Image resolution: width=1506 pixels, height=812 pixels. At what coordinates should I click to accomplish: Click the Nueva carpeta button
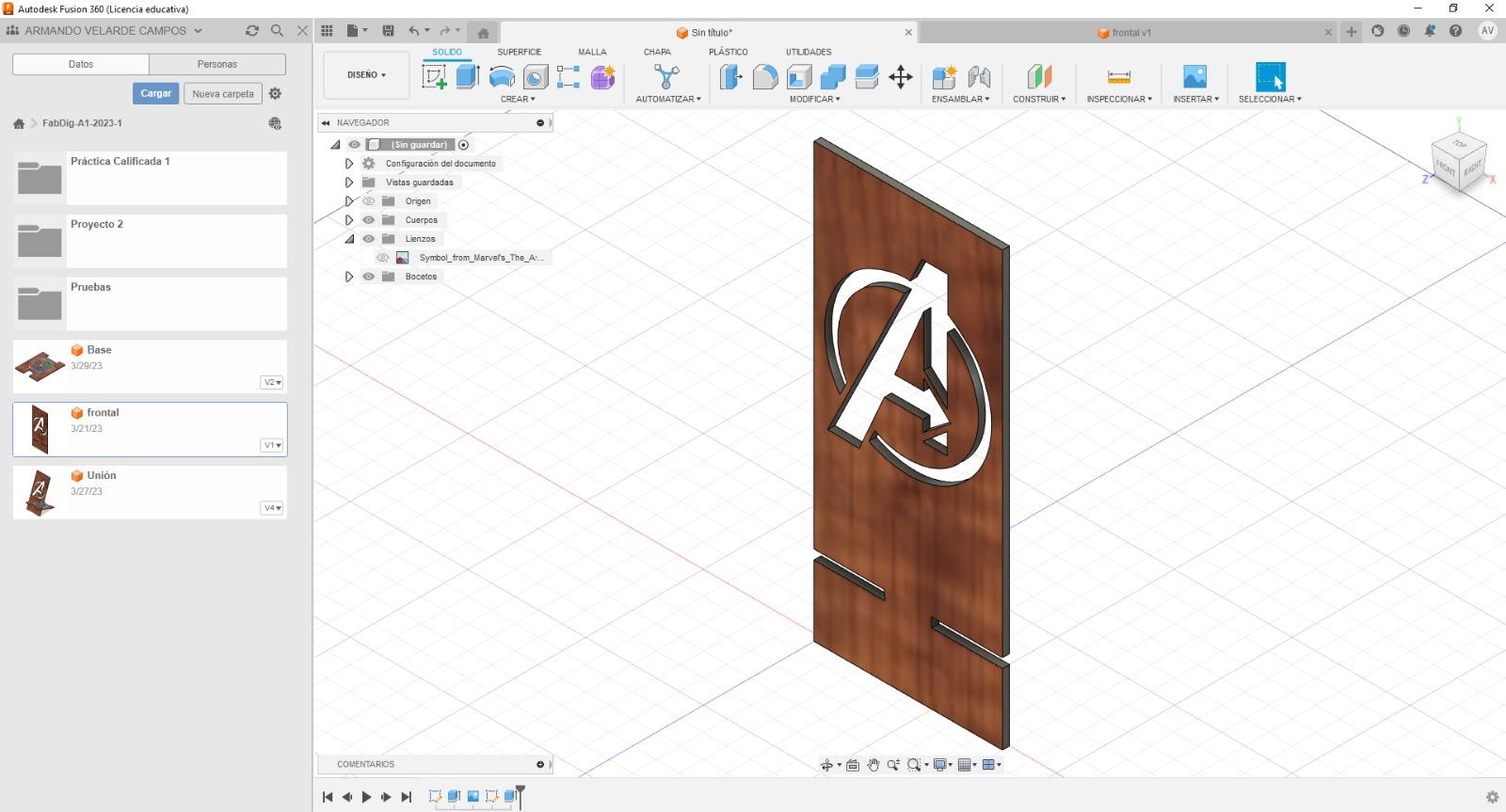coord(223,93)
